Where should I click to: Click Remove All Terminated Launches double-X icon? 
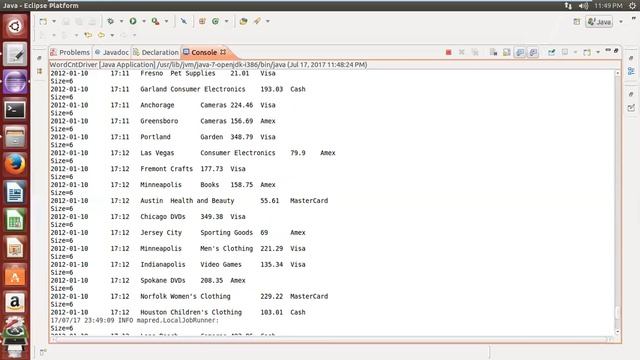(x=475, y=52)
